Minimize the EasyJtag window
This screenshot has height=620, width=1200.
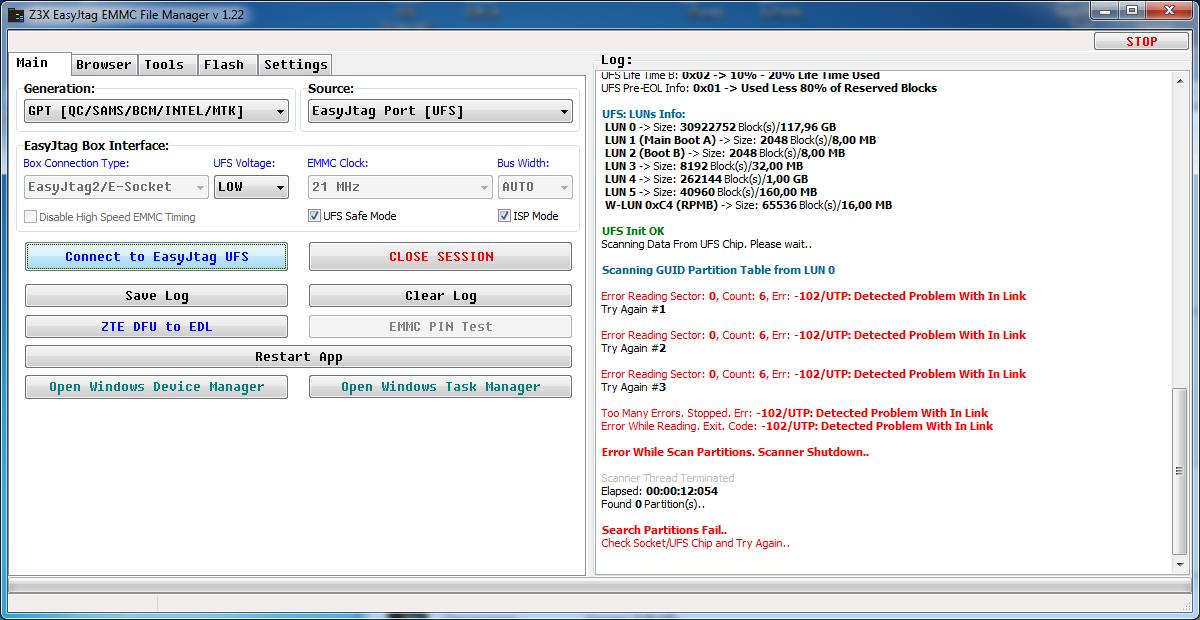pyautogui.click(x=1104, y=11)
